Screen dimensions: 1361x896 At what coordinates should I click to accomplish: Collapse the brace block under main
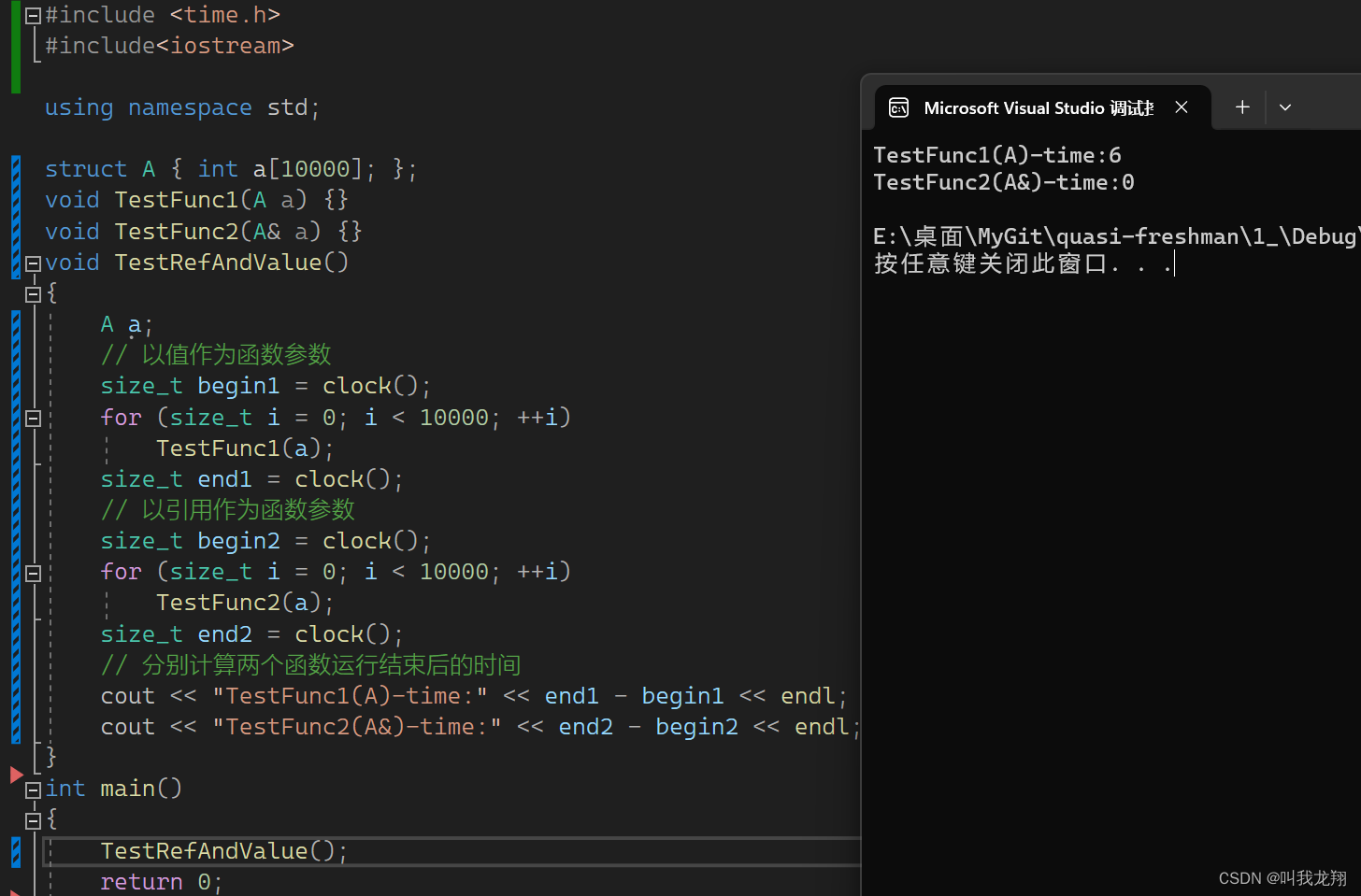point(33,821)
